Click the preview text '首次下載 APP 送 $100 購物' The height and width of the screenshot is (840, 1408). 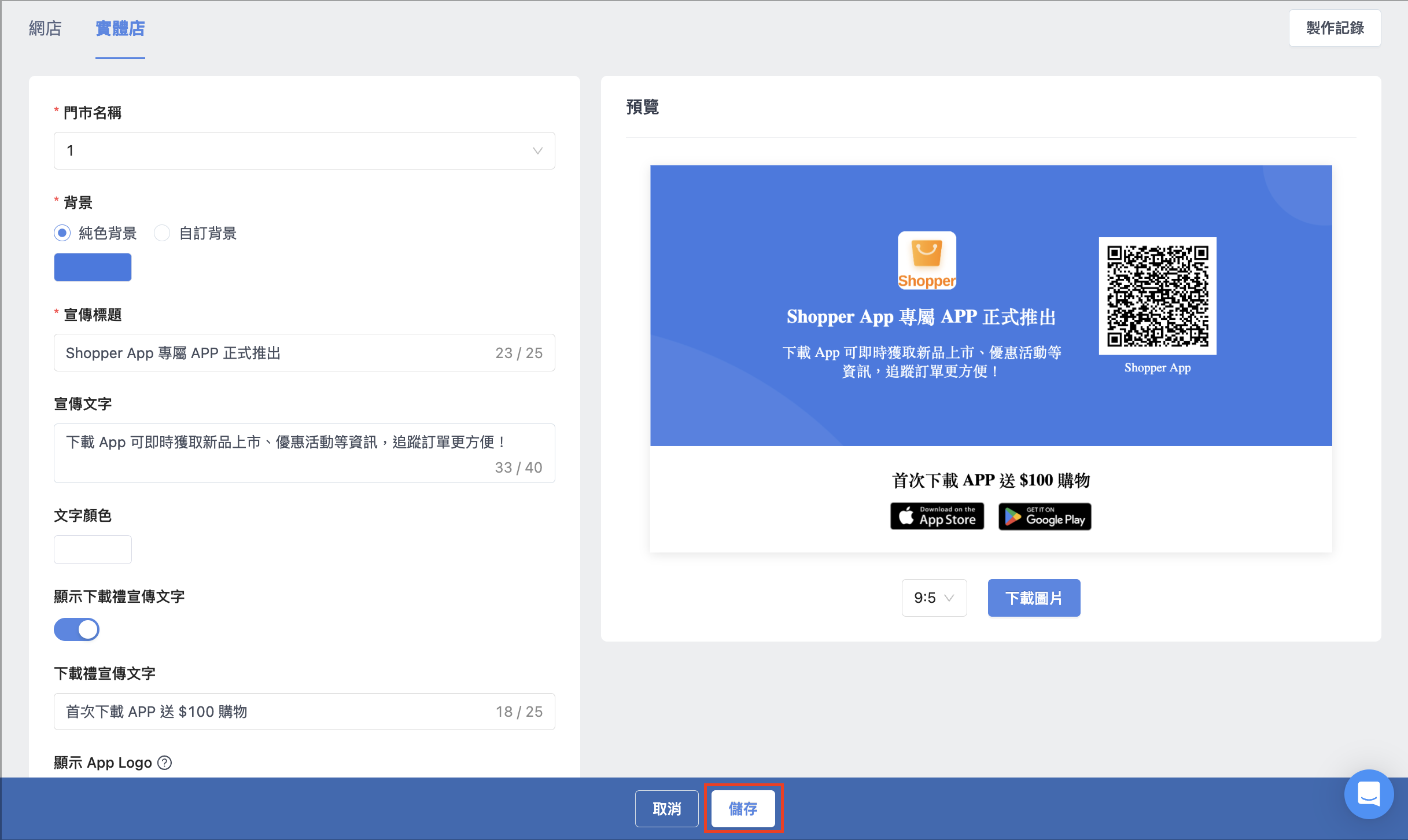click(991, 480)
